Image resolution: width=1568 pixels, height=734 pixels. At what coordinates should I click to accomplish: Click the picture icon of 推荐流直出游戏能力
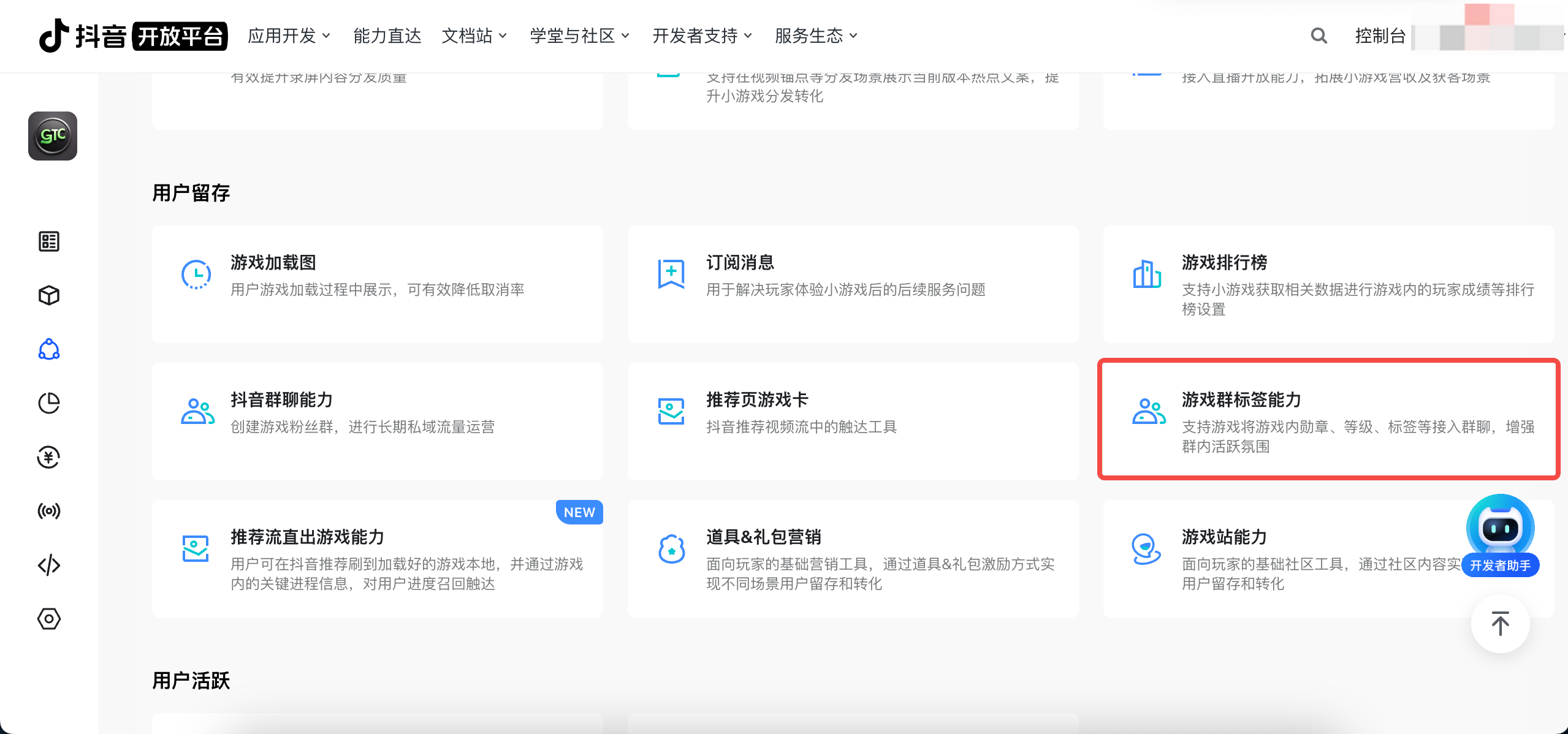196,548
